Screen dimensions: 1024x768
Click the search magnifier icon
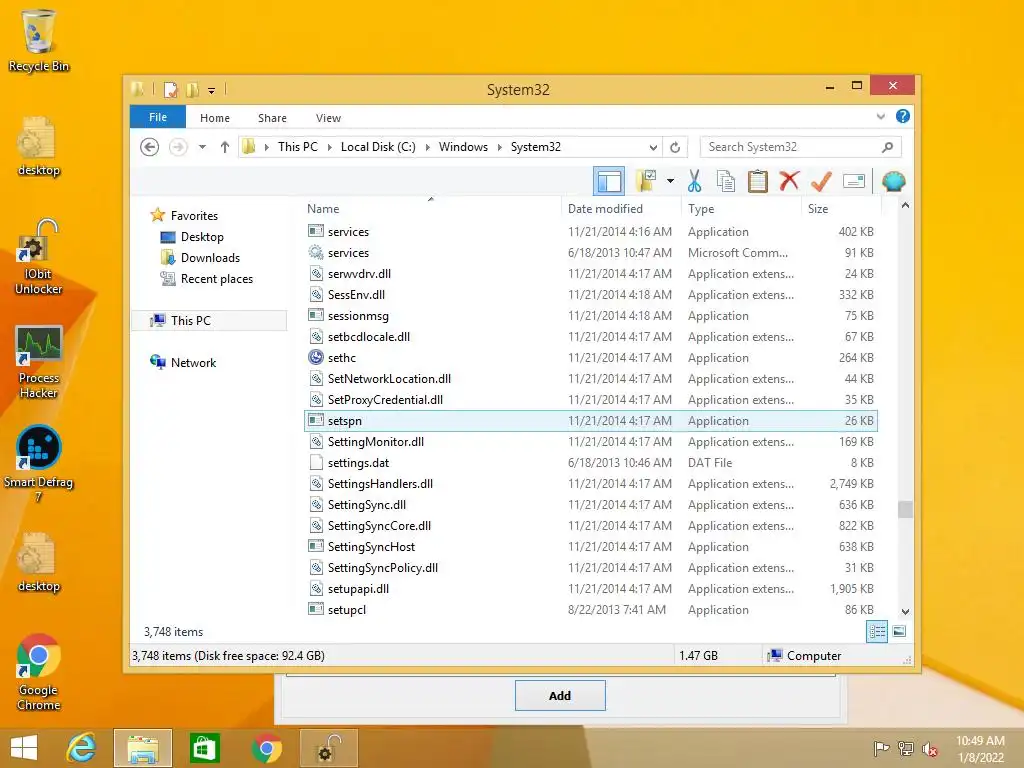(887, 147)
